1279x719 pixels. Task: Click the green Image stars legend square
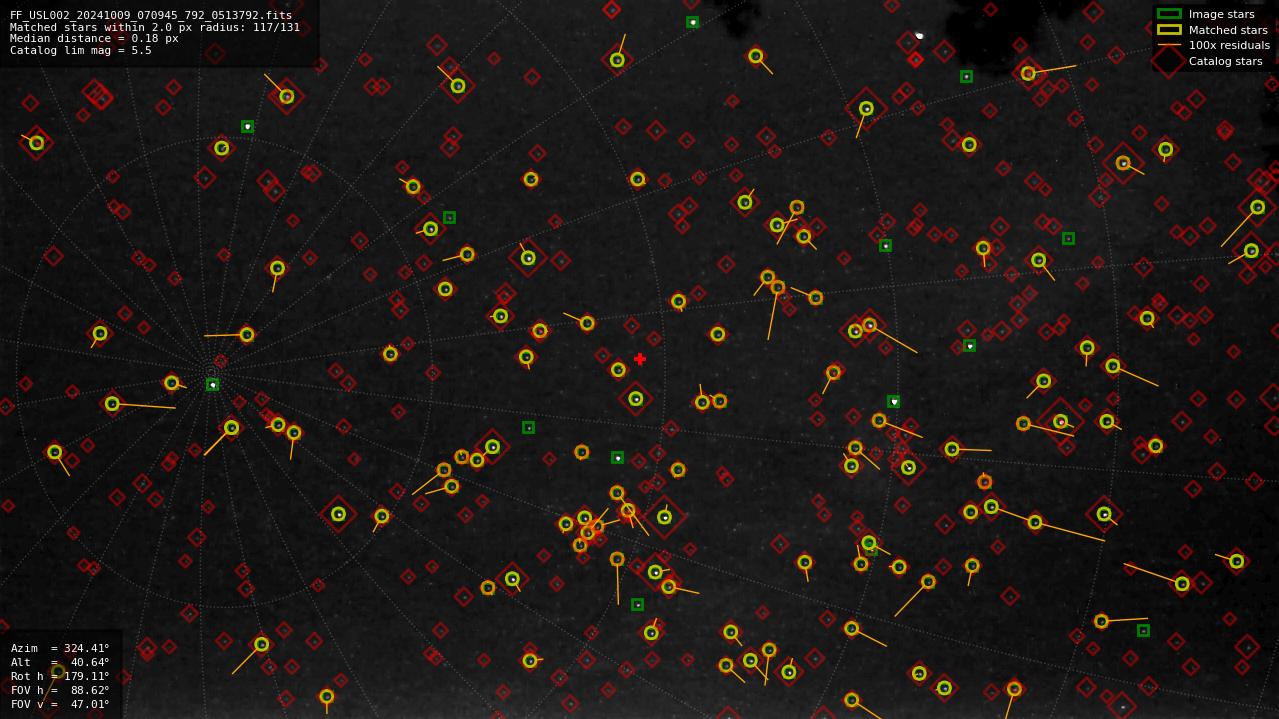tap(1169, 14)
